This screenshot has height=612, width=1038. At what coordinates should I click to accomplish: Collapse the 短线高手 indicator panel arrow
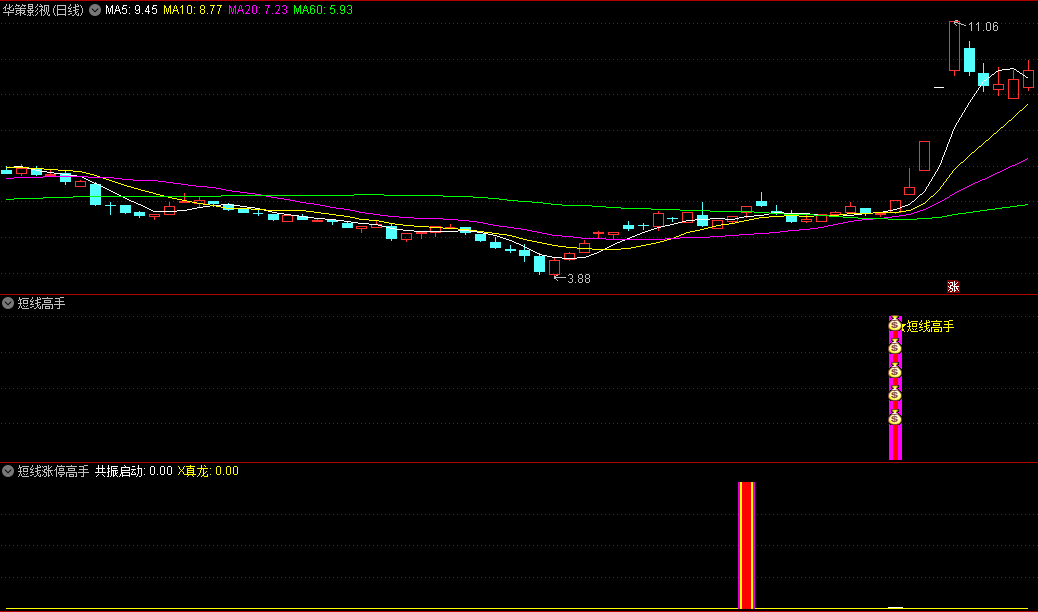[8, 303]
